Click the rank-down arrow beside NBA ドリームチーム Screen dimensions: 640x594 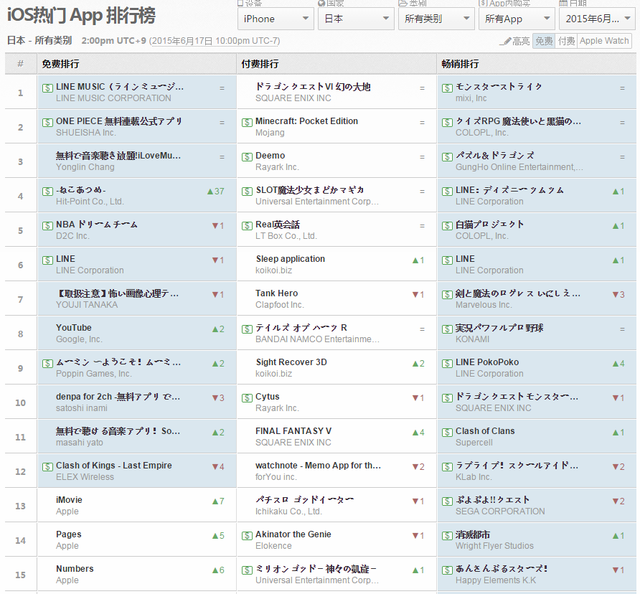click(212, 225)
